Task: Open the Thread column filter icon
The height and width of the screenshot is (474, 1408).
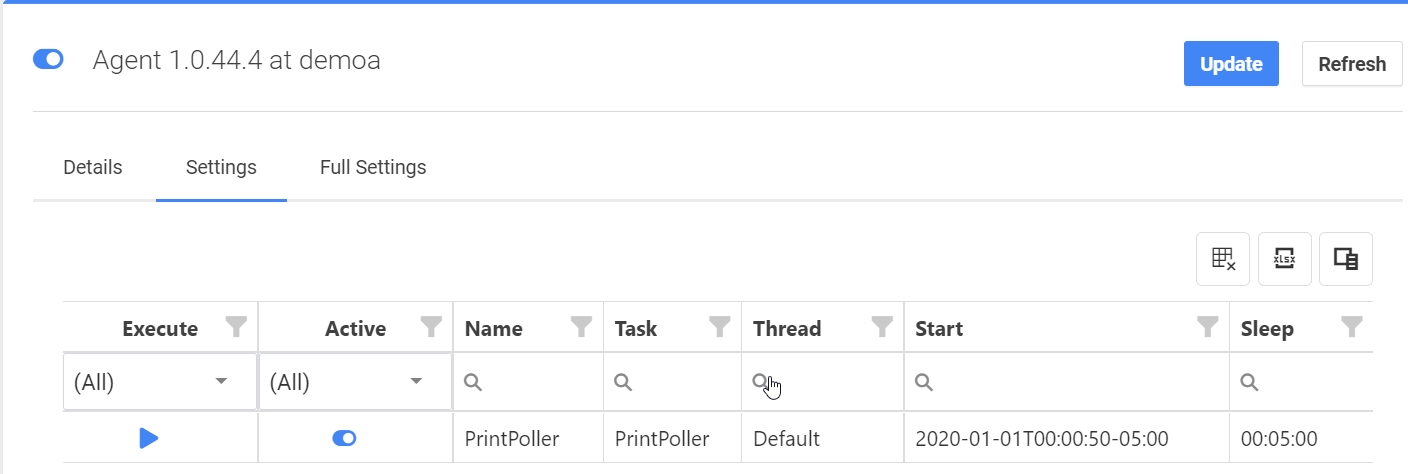Action: (x=882, y=327)
